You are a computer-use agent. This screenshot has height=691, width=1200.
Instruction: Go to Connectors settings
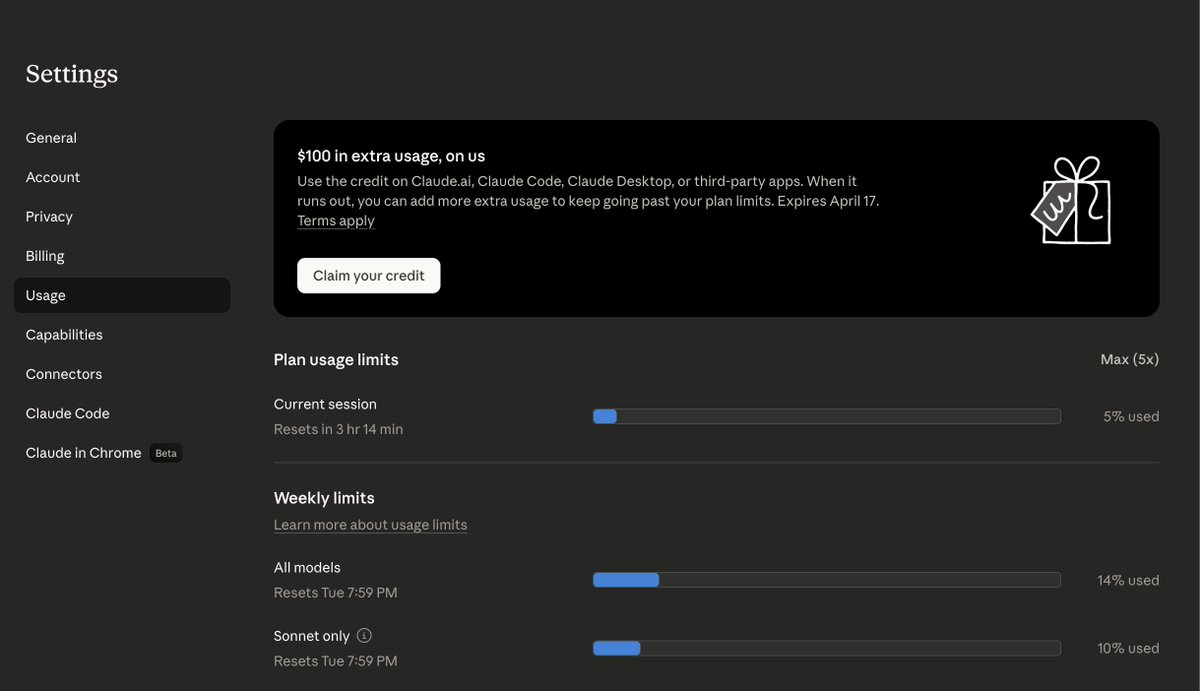(64, 374)
